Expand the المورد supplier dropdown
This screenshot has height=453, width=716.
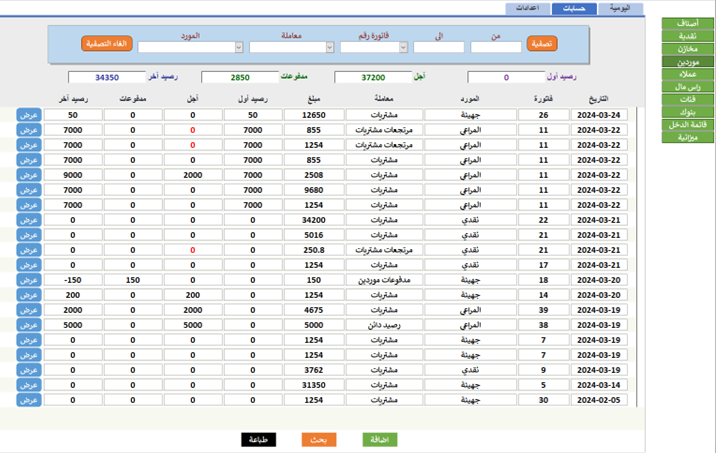[239, 47]
